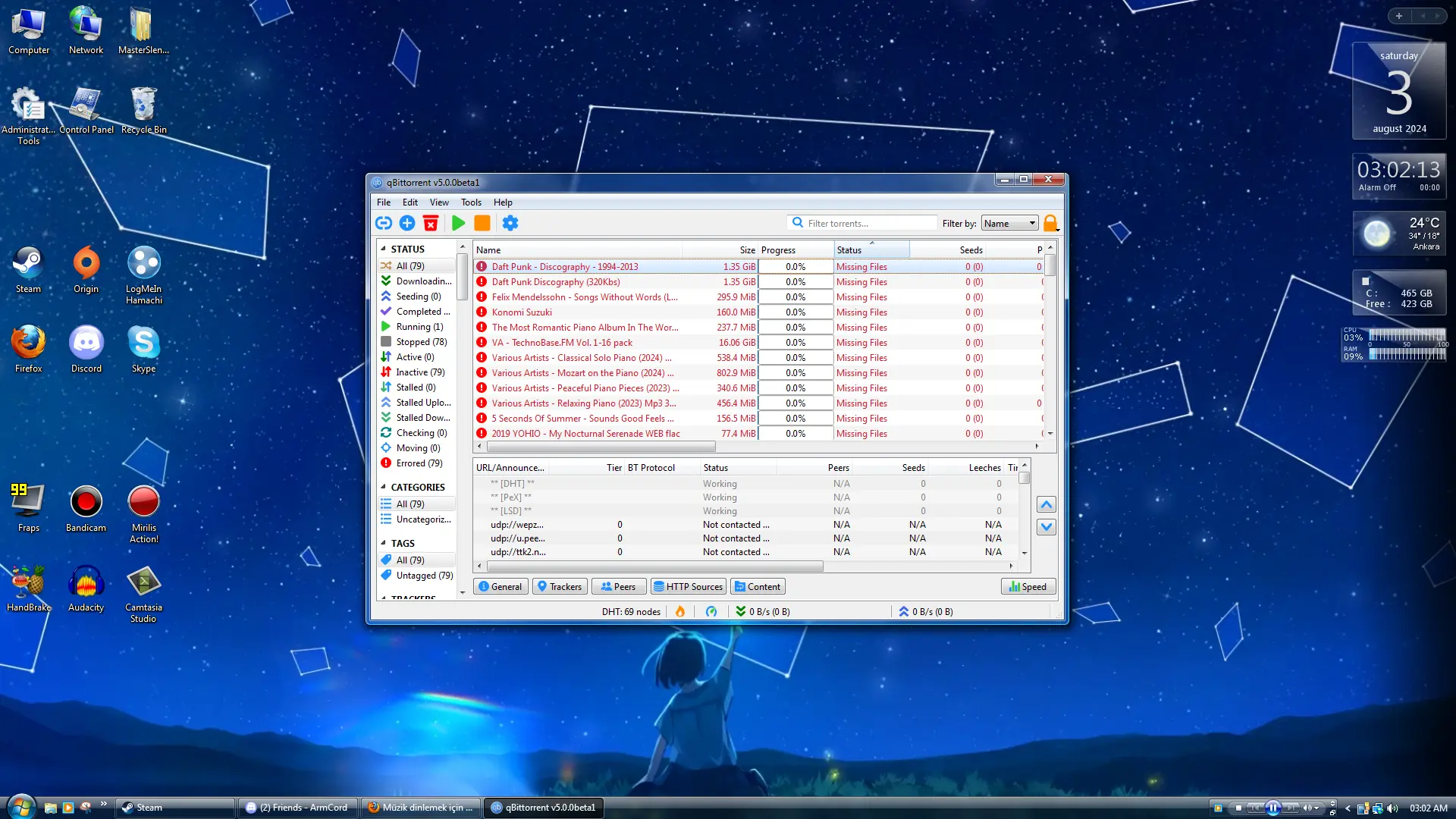This screenshot has height=819, width=1456.
Task: Select the Daft Punk Discography (320Kbs) torrent
Action: tap(758, 282)
